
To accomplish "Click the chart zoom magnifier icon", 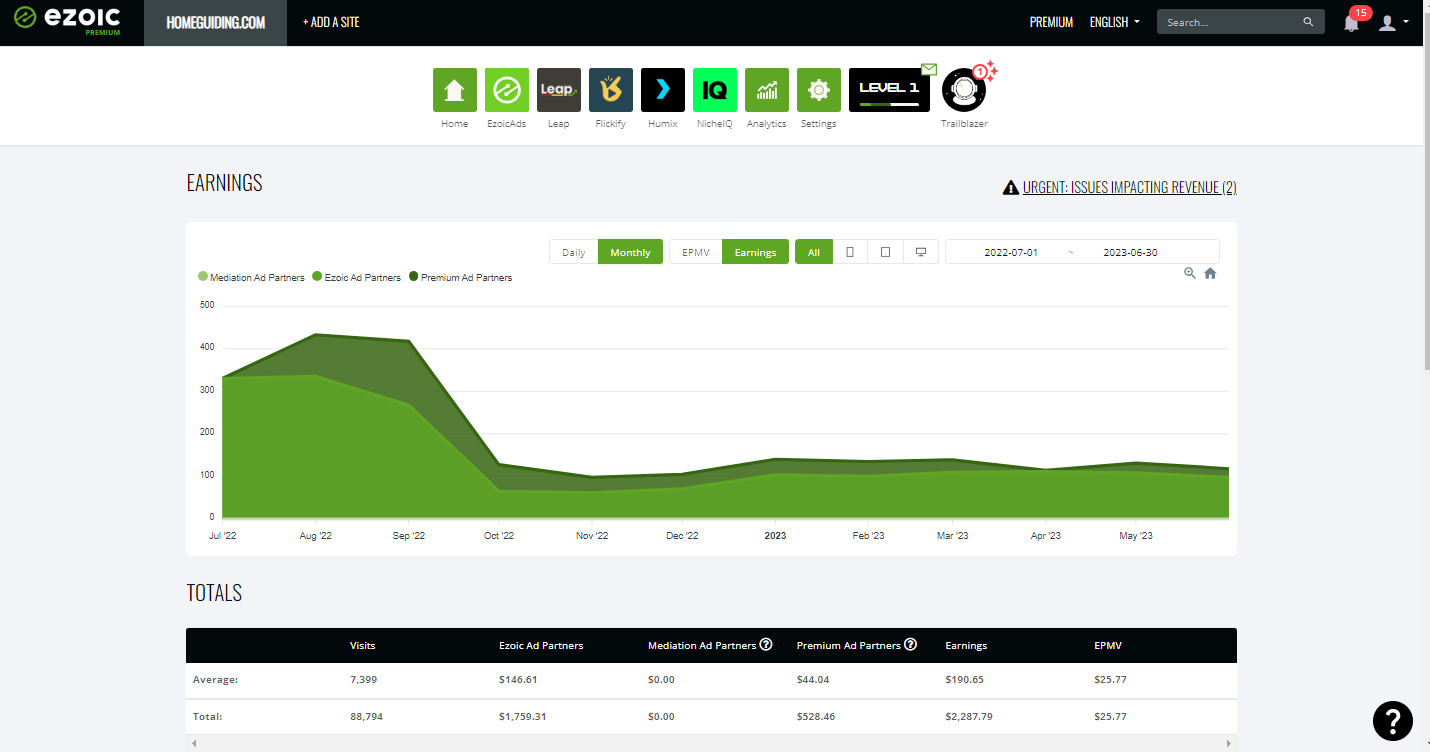I will tap(1190, 273).
